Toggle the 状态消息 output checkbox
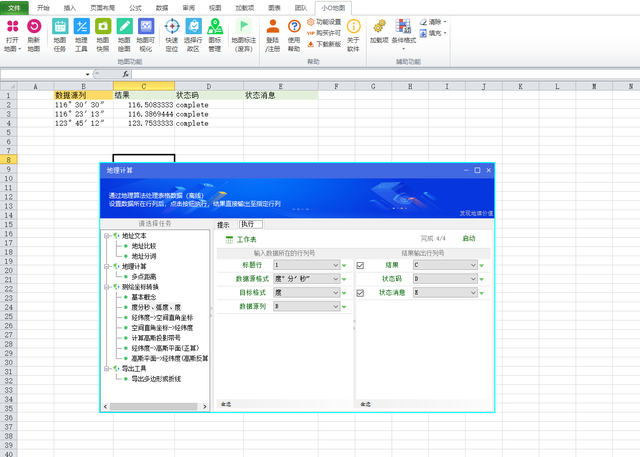The image size is (640, 457). (x=360, y=293)
